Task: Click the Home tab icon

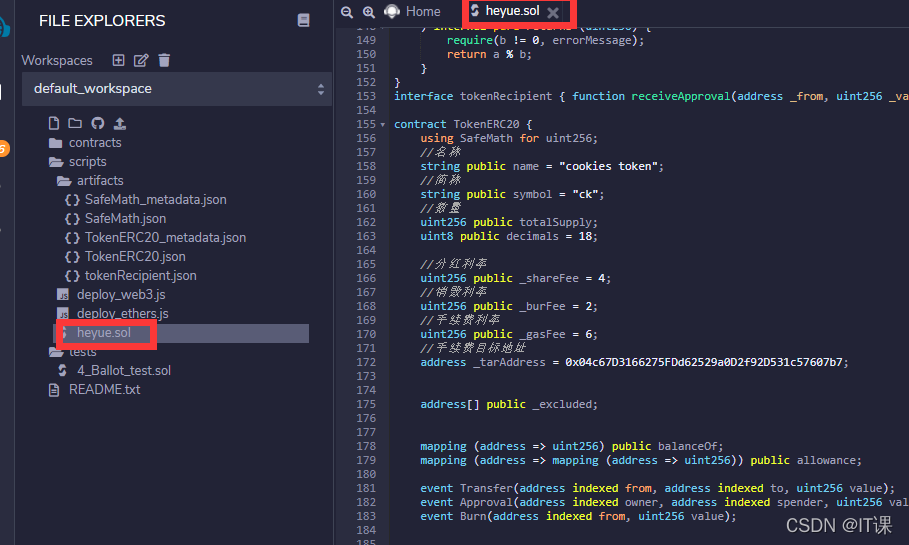Action: click(x=392, y=12)
